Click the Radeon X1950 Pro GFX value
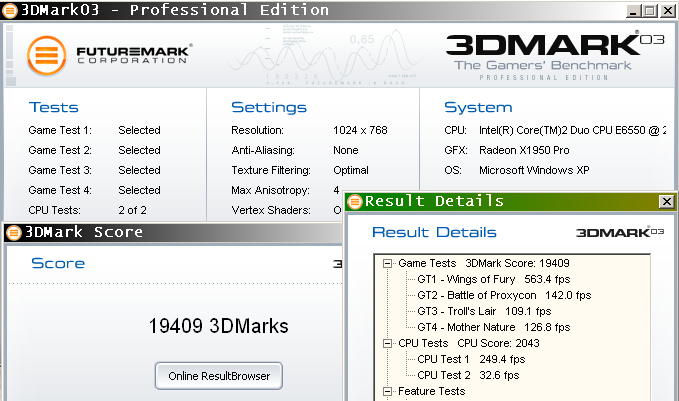This screenshot has width=679, height=401. pyautogui.click(x=524, y=150)
